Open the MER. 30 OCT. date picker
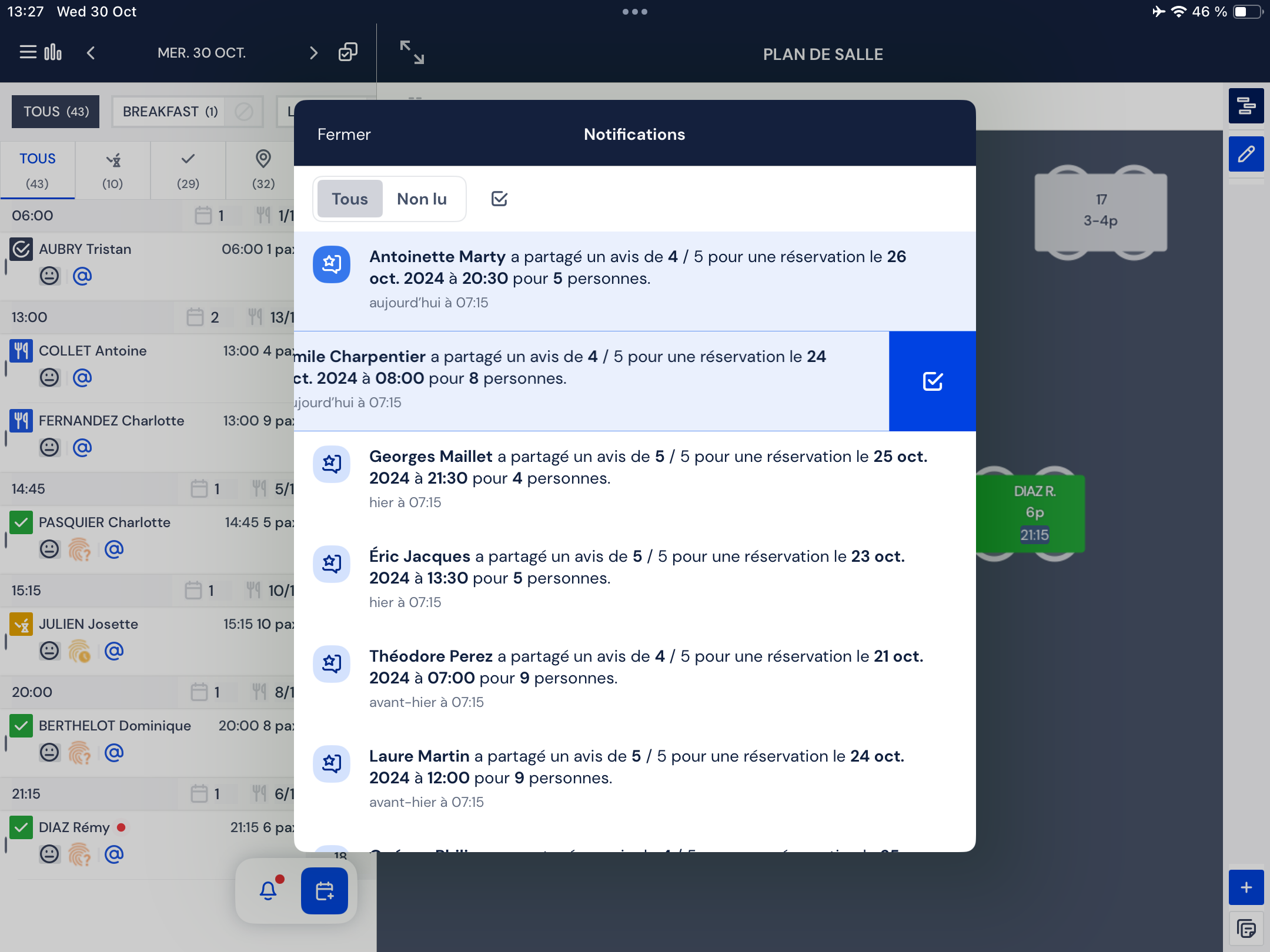 pos(202,53)
